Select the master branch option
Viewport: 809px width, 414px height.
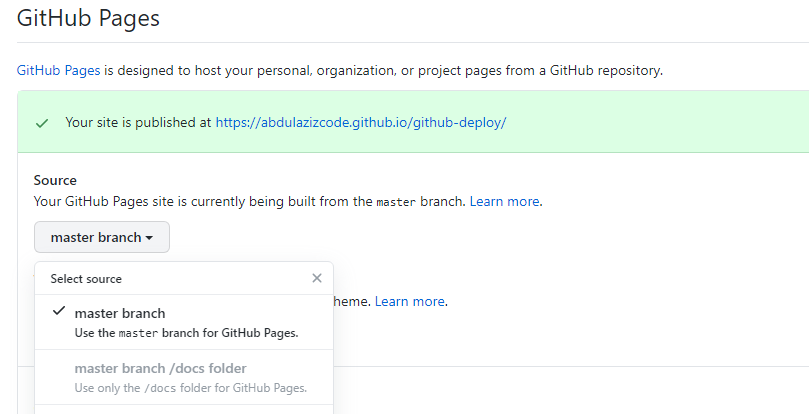click(x=184, y=322)
